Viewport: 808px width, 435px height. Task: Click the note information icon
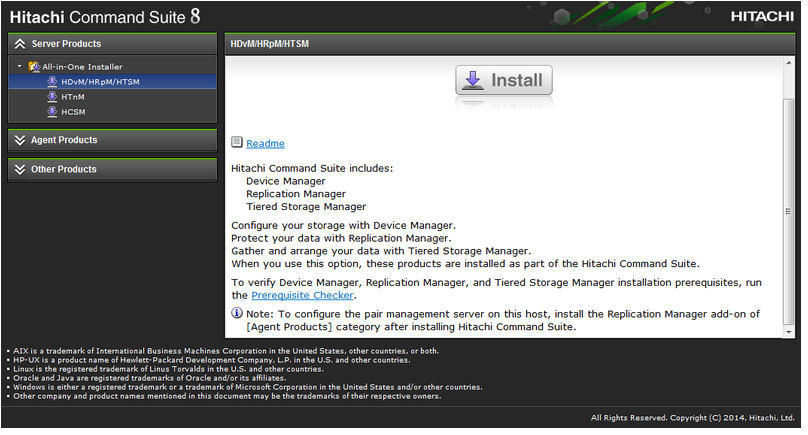[237, 313]
